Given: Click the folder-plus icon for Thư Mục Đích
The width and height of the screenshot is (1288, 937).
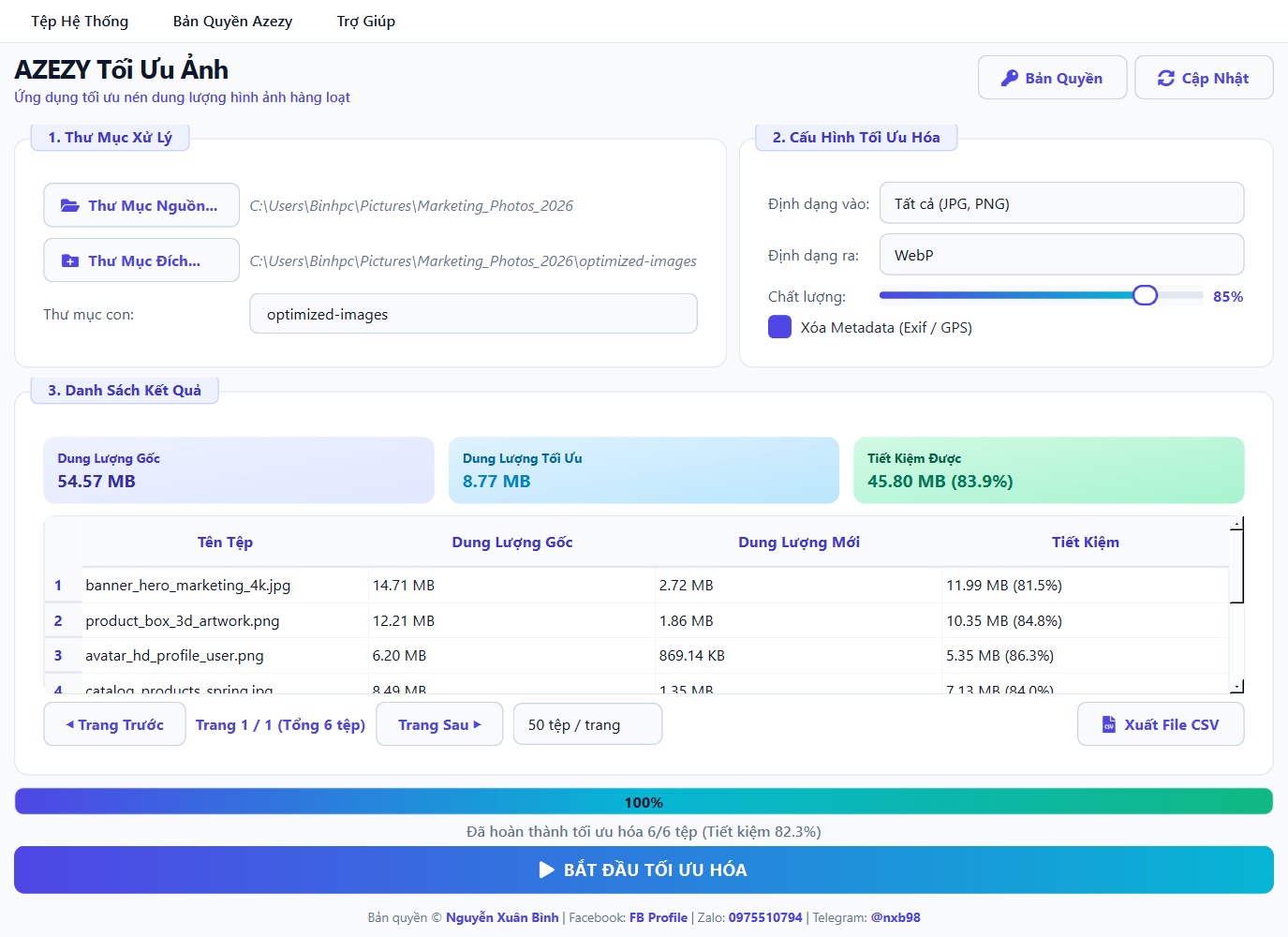Looking at the screenshot, I should tap(69, 260).
